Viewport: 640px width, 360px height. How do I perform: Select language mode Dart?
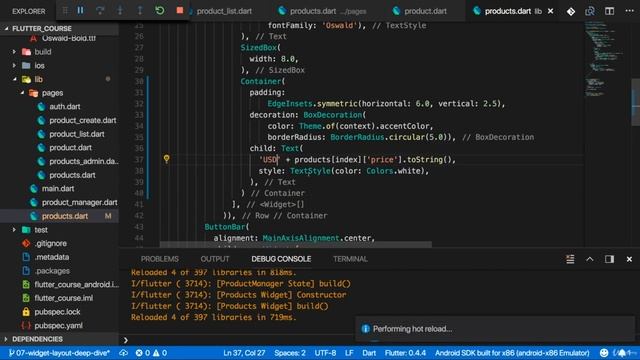point(369,353)
